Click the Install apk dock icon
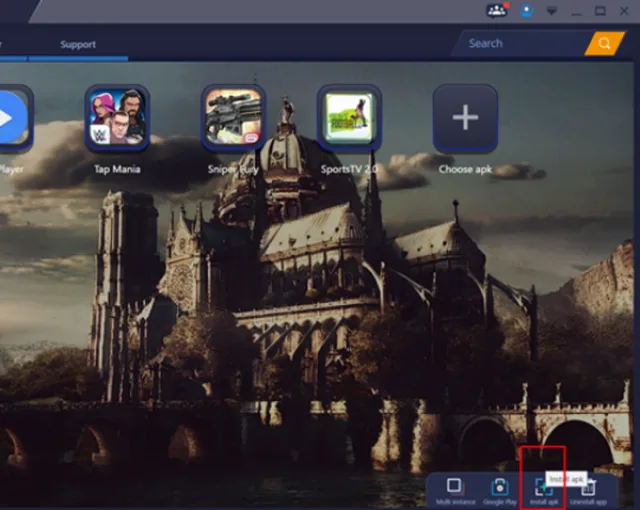Image resolution: width=640 pixels, height=510 pixels. (x=543, y=487)
